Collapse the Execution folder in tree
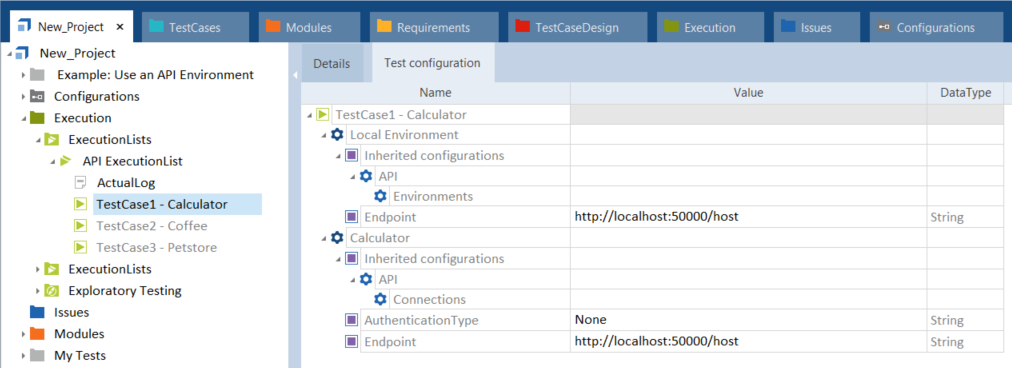This screenshot has height=368, width=1012. tap(23, 119)
